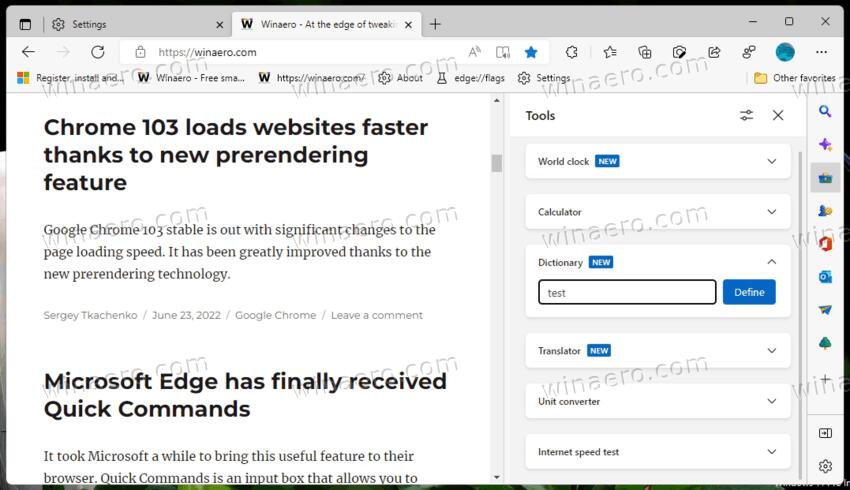Click the dictionary word input field
Screen dimensions: 850x490
[627, 292]
